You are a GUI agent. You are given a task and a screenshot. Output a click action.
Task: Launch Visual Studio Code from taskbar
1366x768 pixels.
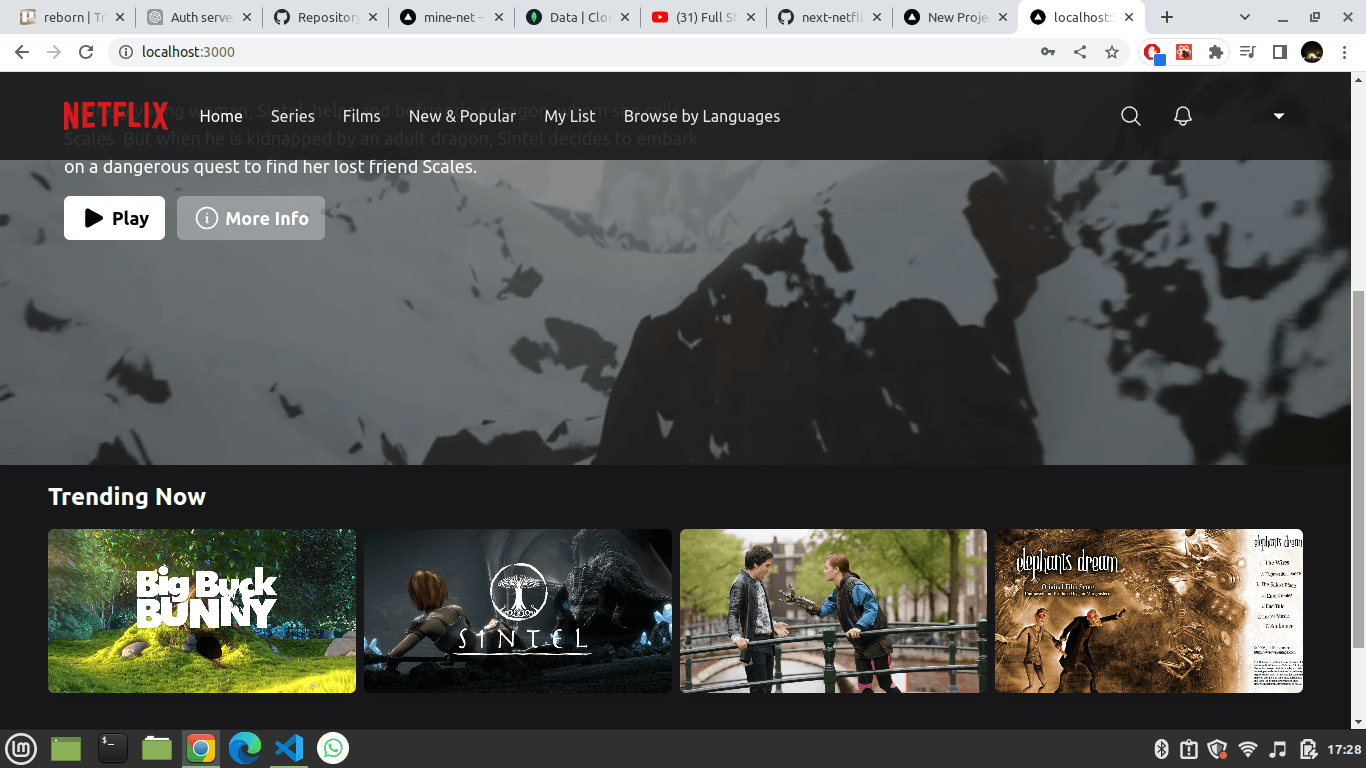pyautogui.click(x=289, y=748)
